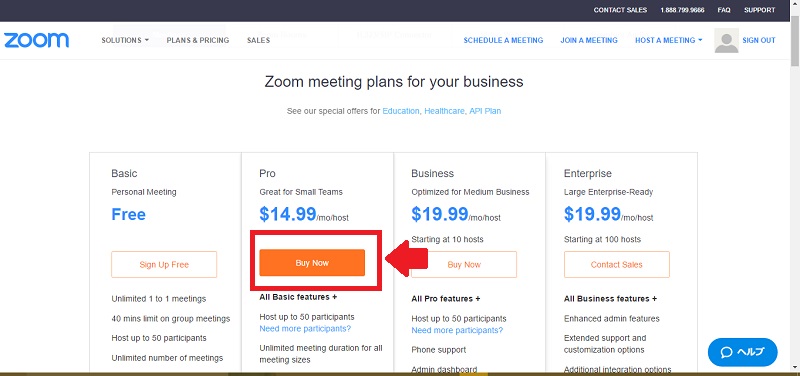Image resolution: width=800 pixels, height=376 pixels.
Task: Click Buy Now for the Business plan
Action: pyautogui.click(x=464, y=264)
